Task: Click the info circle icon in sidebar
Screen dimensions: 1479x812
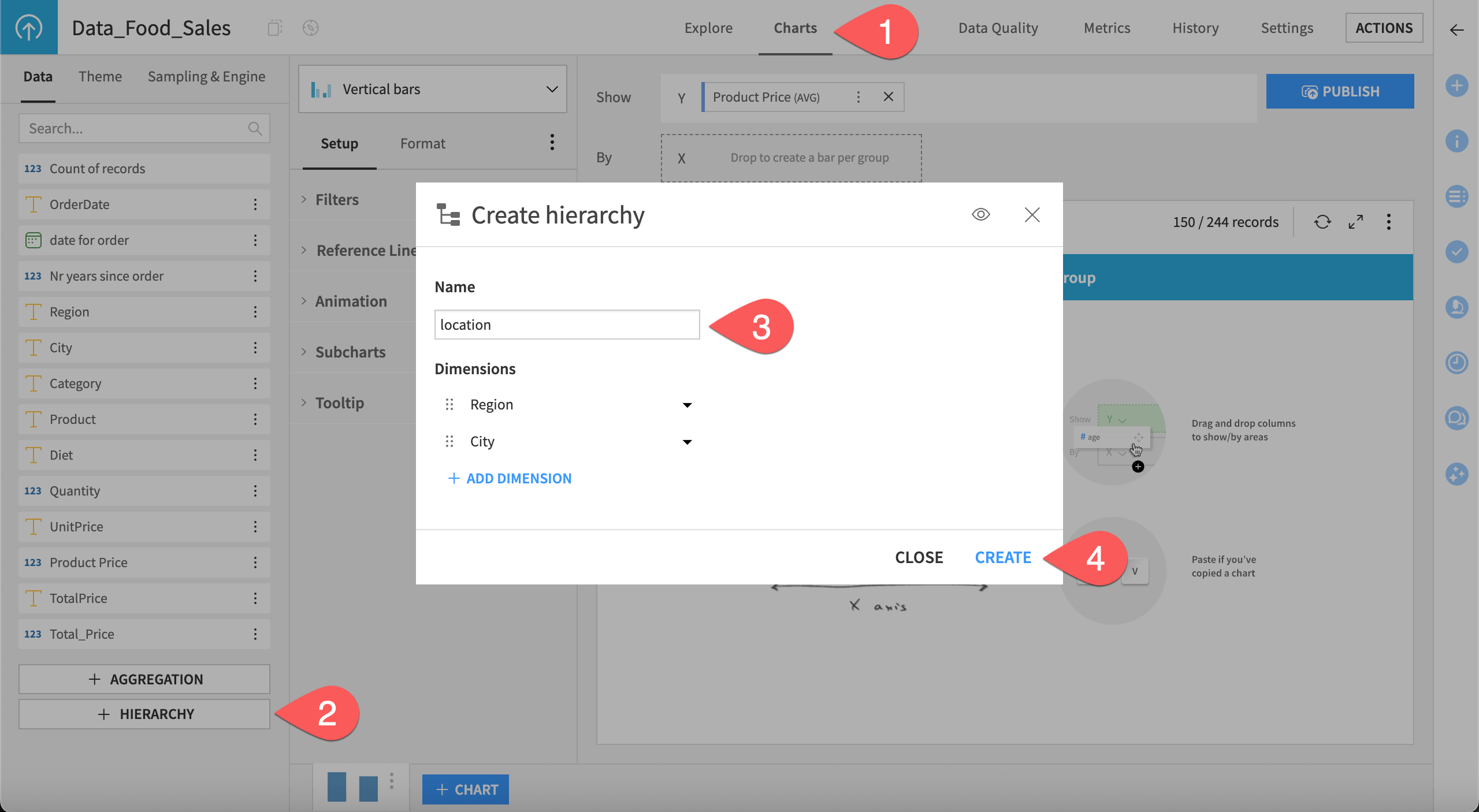Action: click(x=1456, y=141)
